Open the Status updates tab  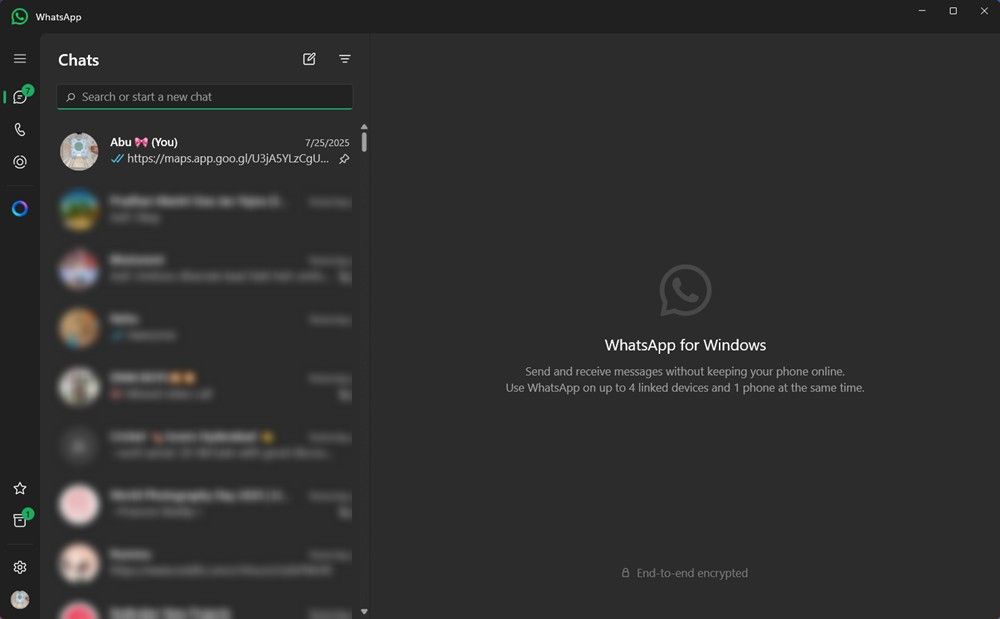point(20,163)
